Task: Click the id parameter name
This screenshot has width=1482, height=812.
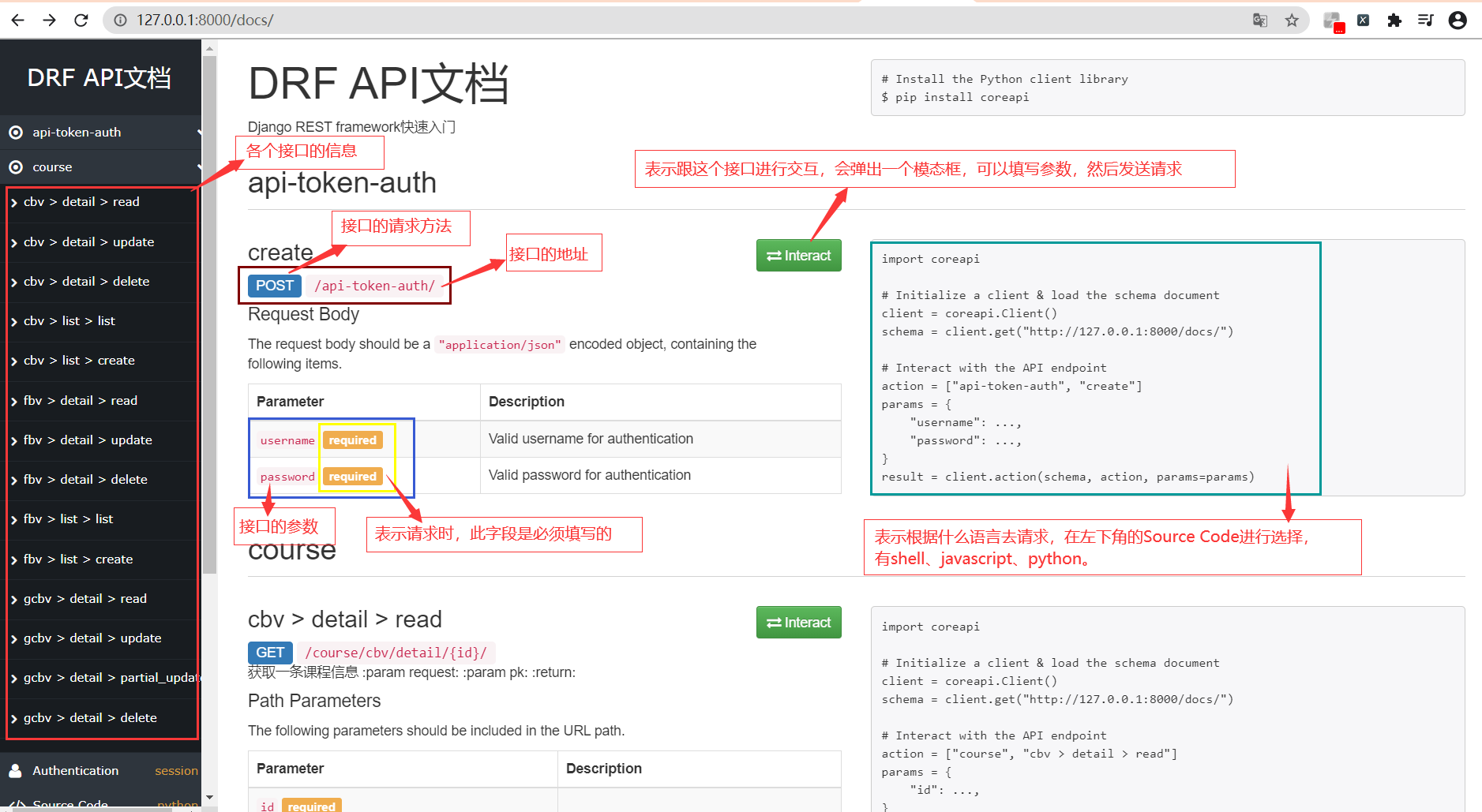Action: pos(267,806)
